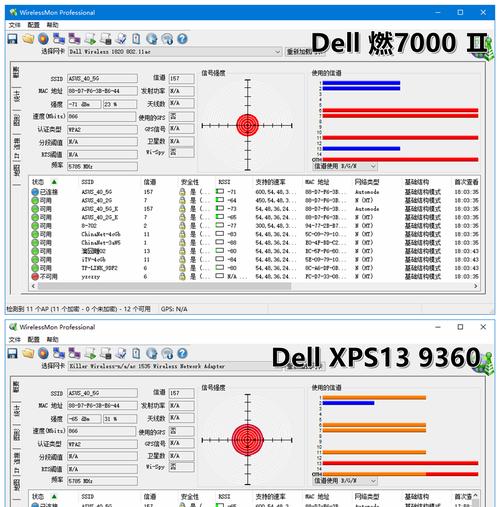Click the blue question mark Help icon in Dell Wireless 1820 window
The height and width of the screenshot is (507, 500).
[x=182, y=39]
